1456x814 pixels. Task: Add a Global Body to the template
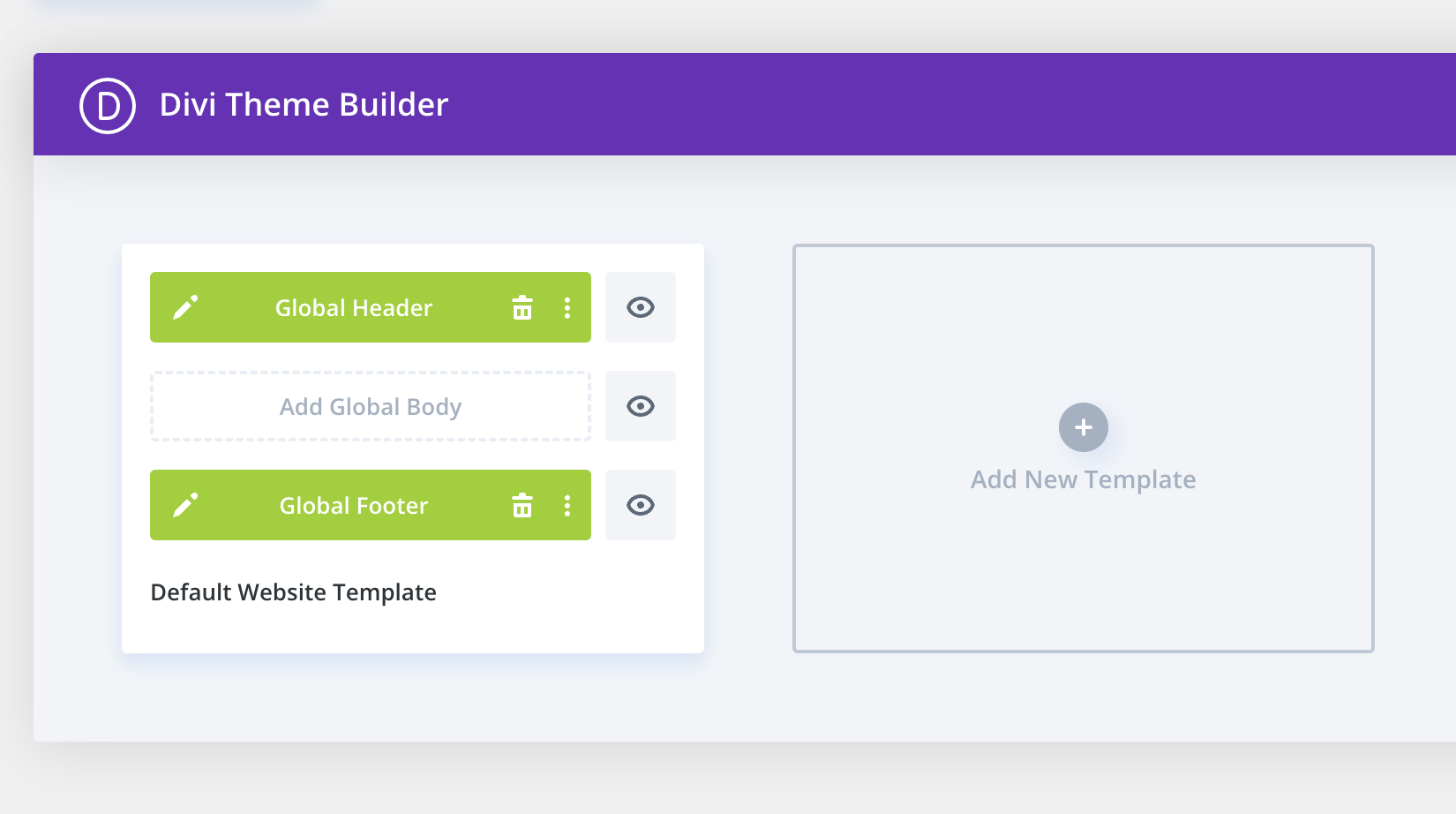pos(371,406)
